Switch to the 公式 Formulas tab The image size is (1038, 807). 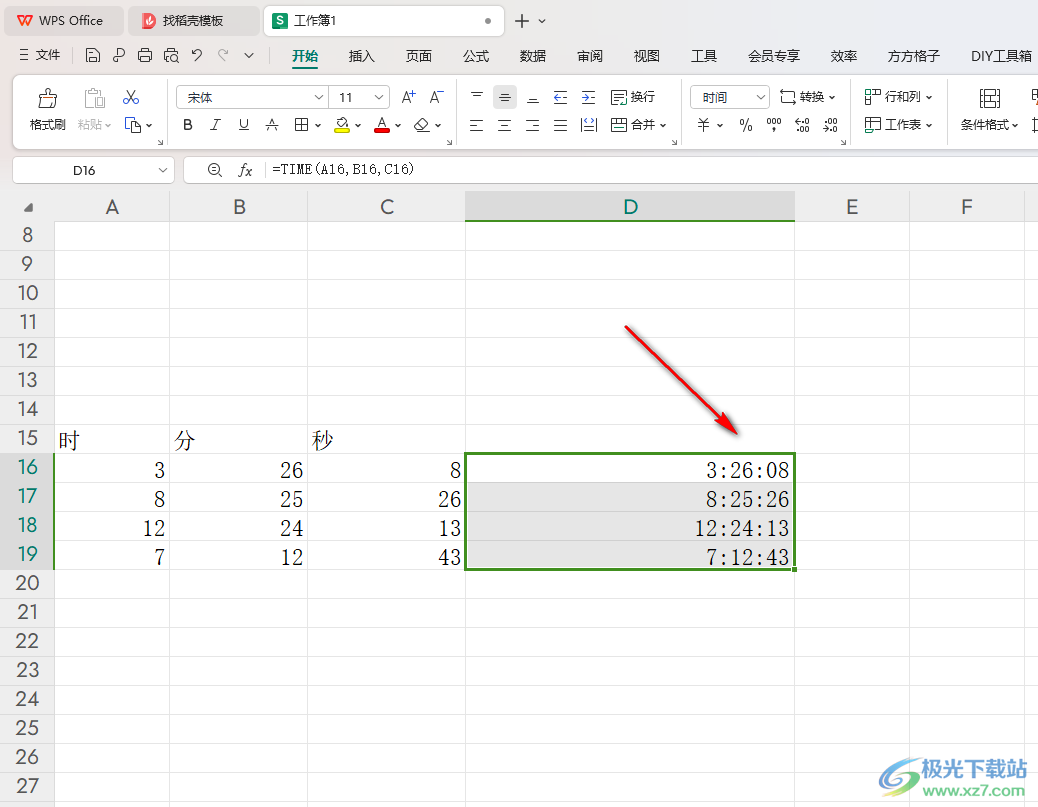point(476,56)
